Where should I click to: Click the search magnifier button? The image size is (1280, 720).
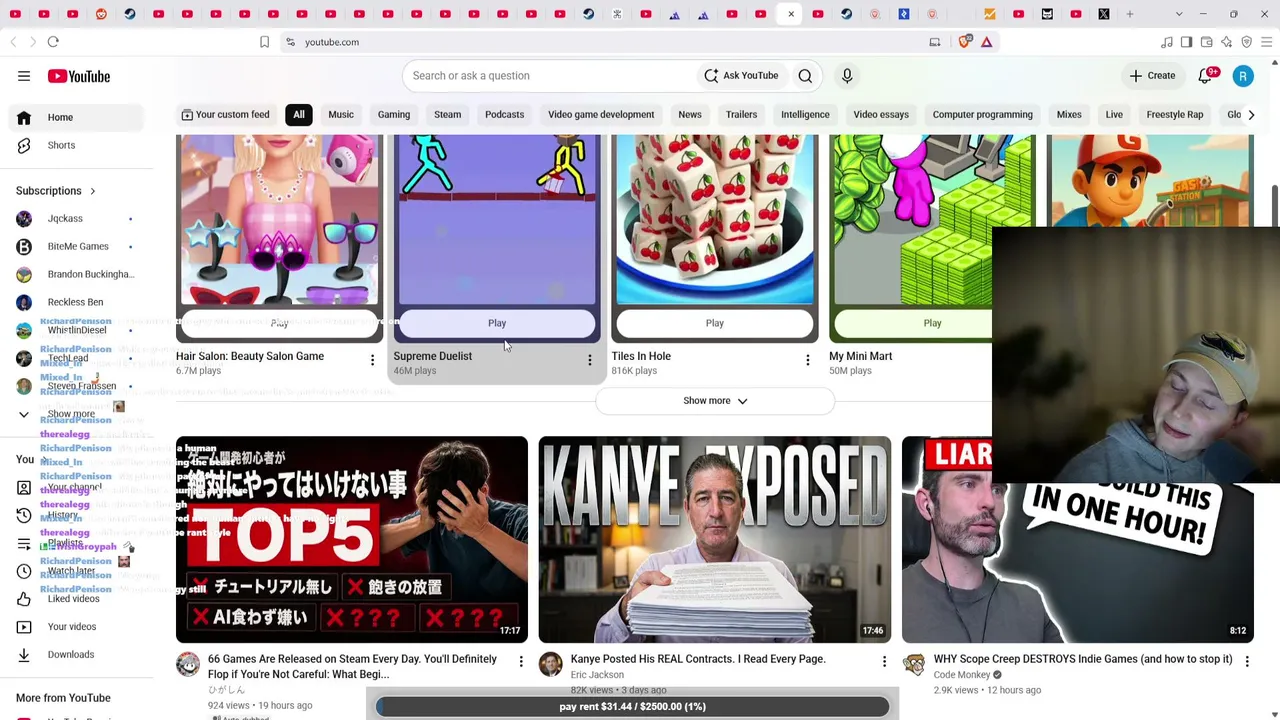[805, 76]
